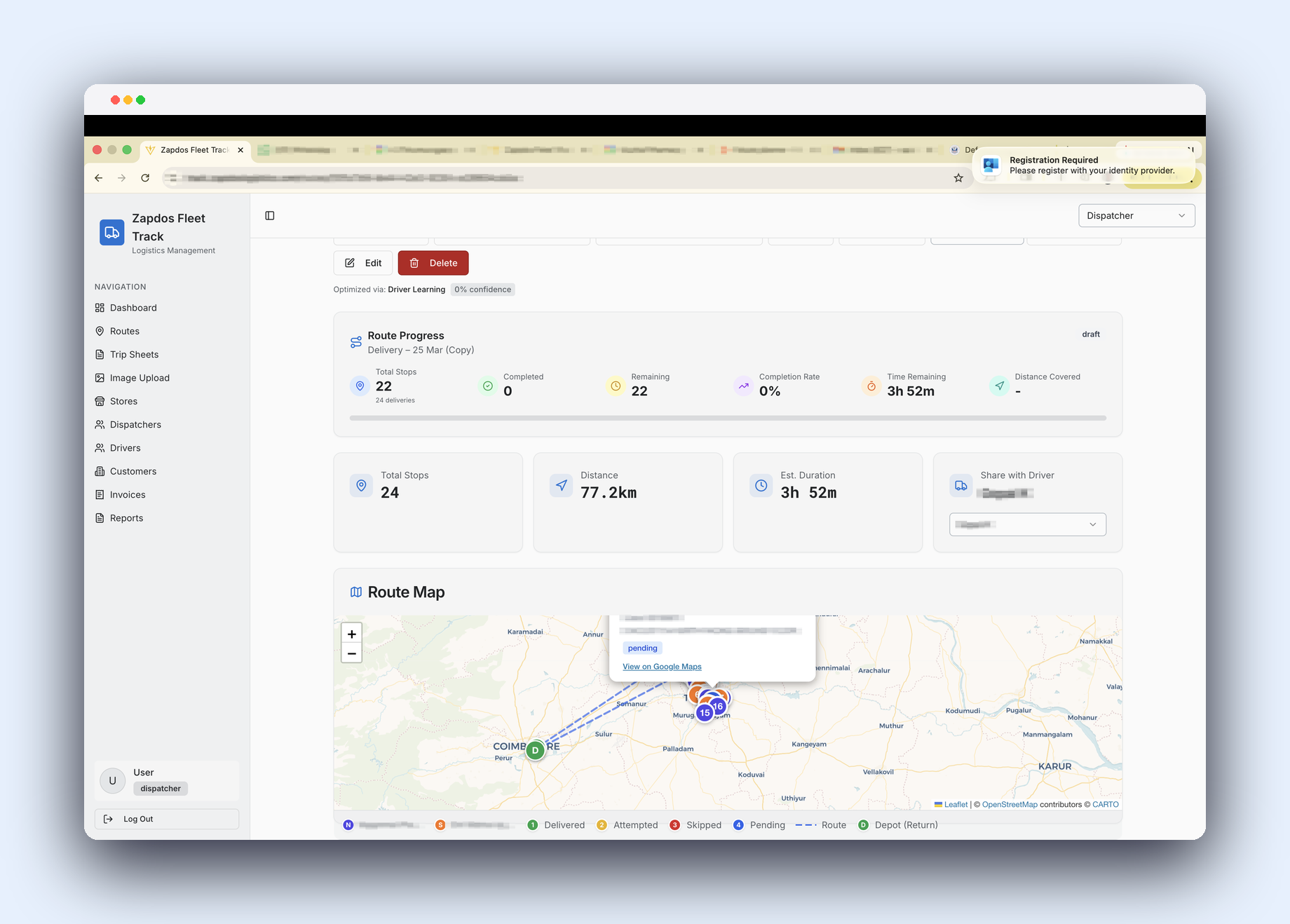Log out using Log Out button
The image size is (1290, 924).
[167, 819]
